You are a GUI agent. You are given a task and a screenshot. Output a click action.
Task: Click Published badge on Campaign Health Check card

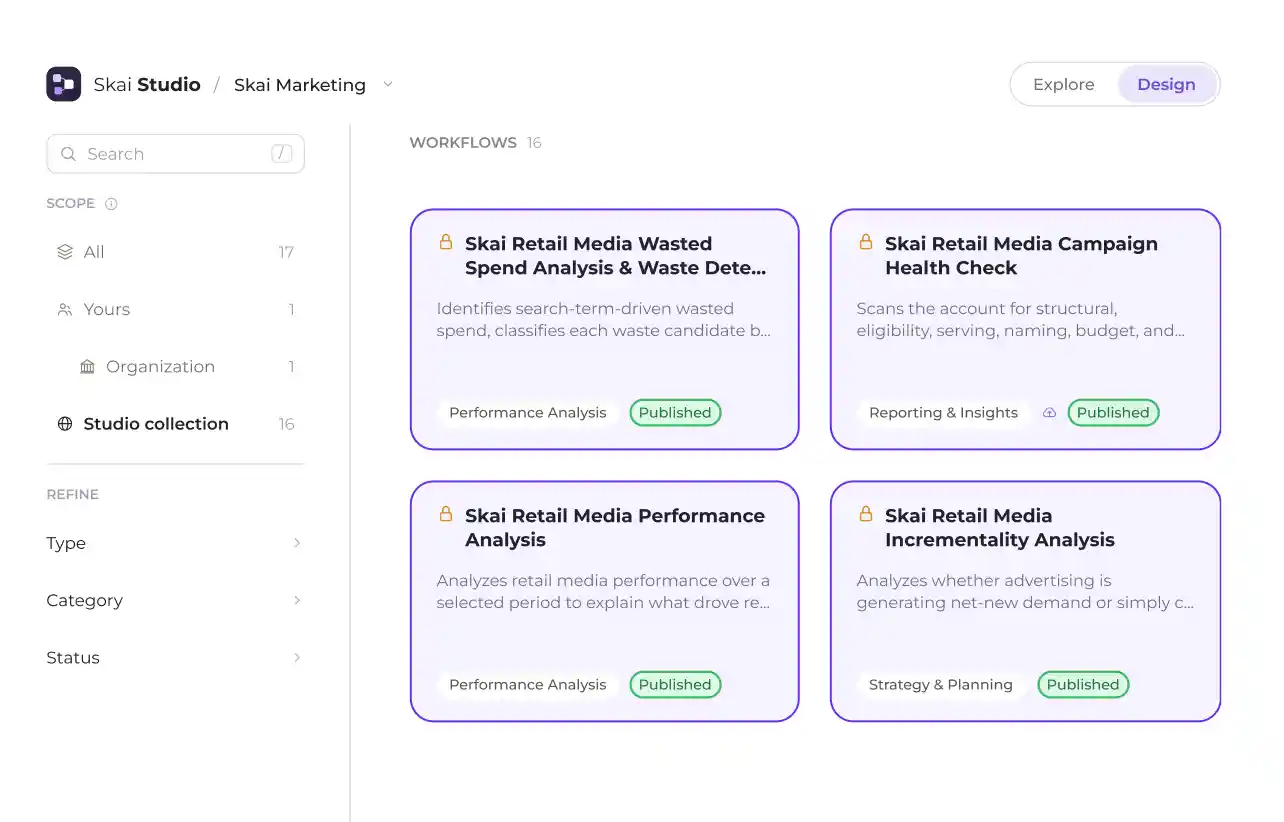pyautogui.click(x=1113, y=413)
